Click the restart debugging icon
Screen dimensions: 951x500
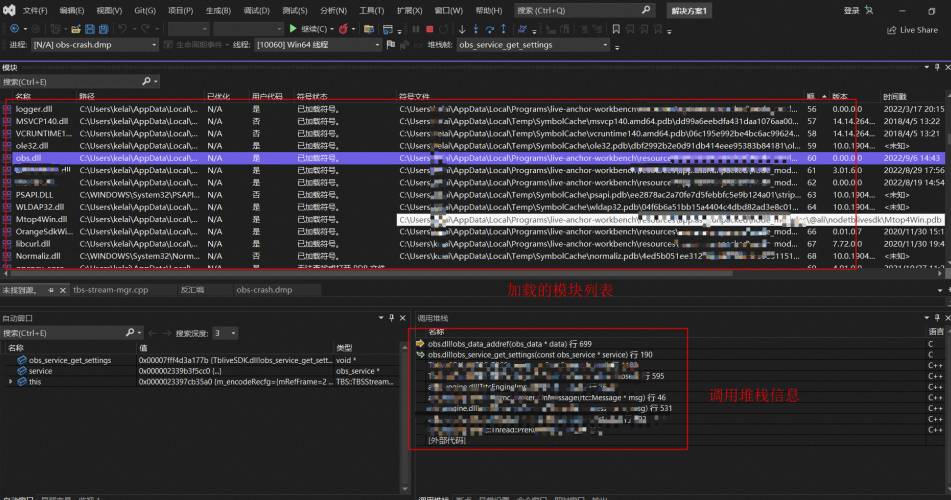(x=444, y=29)
